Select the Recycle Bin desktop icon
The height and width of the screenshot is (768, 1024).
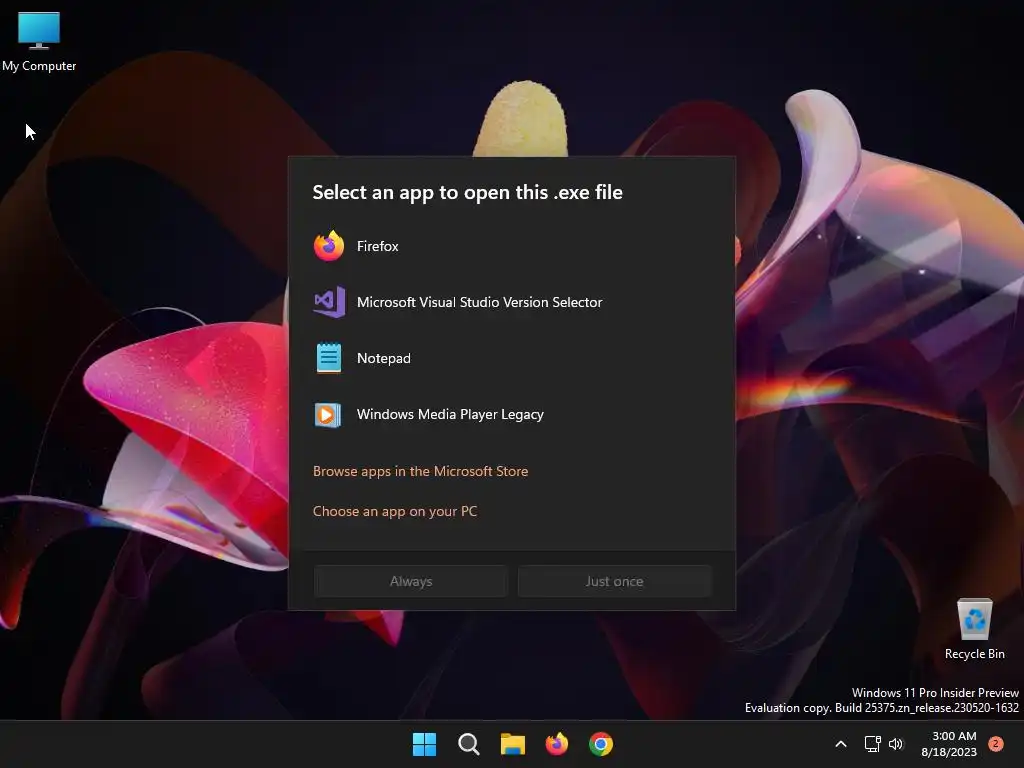[974, 628]
